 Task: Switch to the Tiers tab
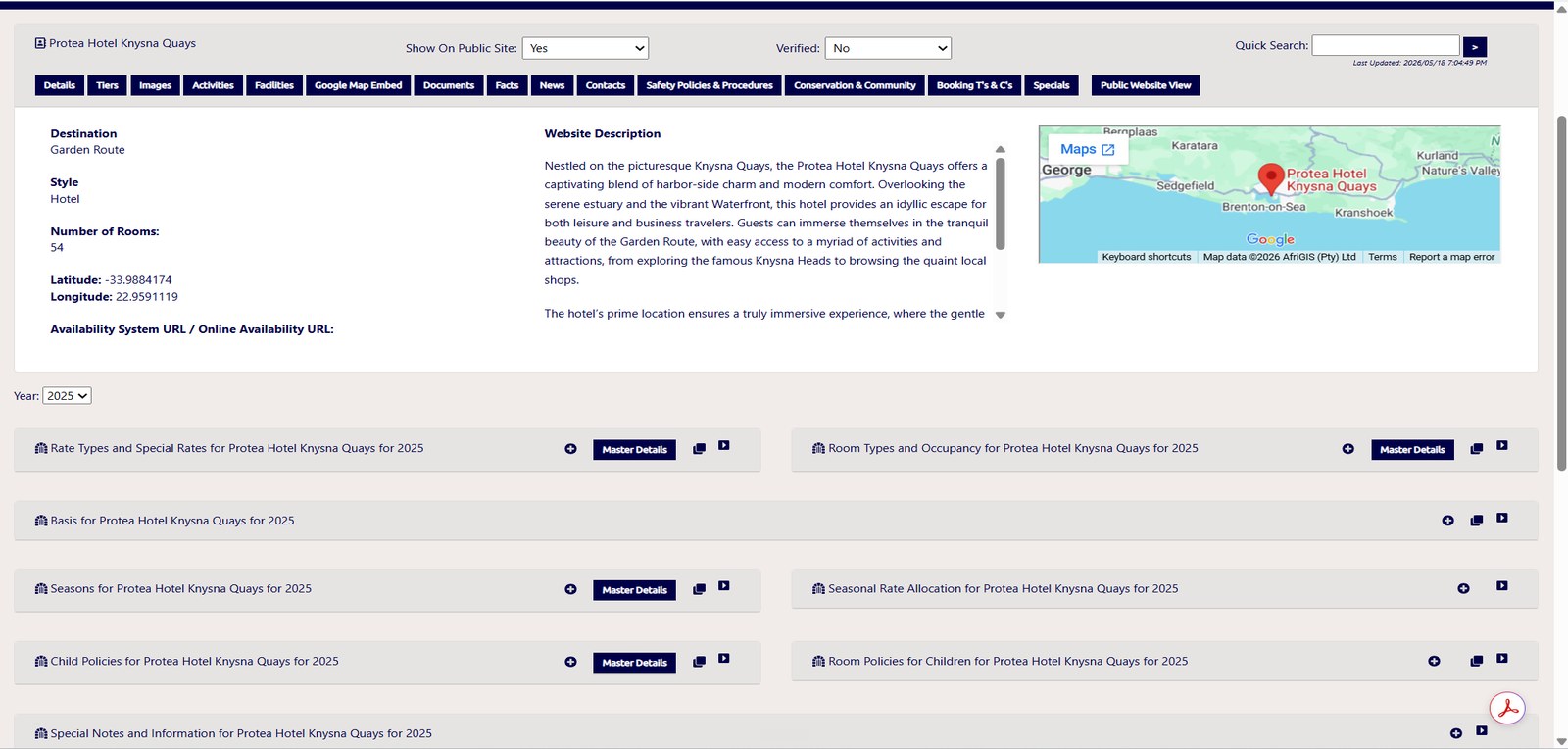(107, 85)
